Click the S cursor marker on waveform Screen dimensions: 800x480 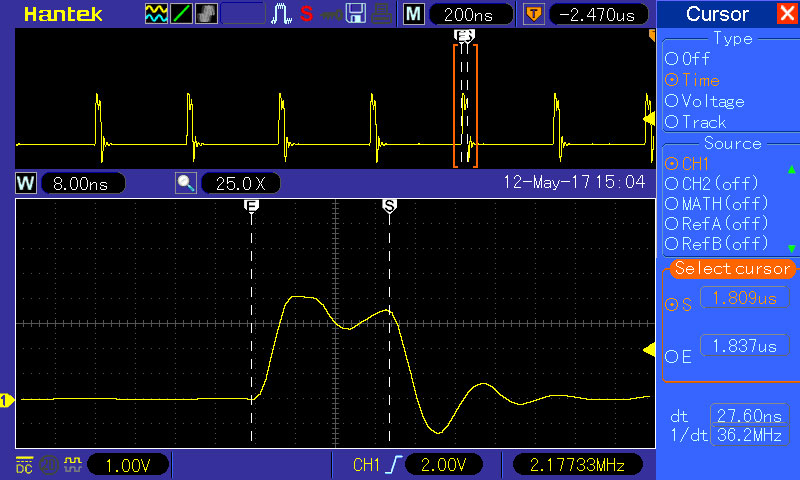coord(389,204)
